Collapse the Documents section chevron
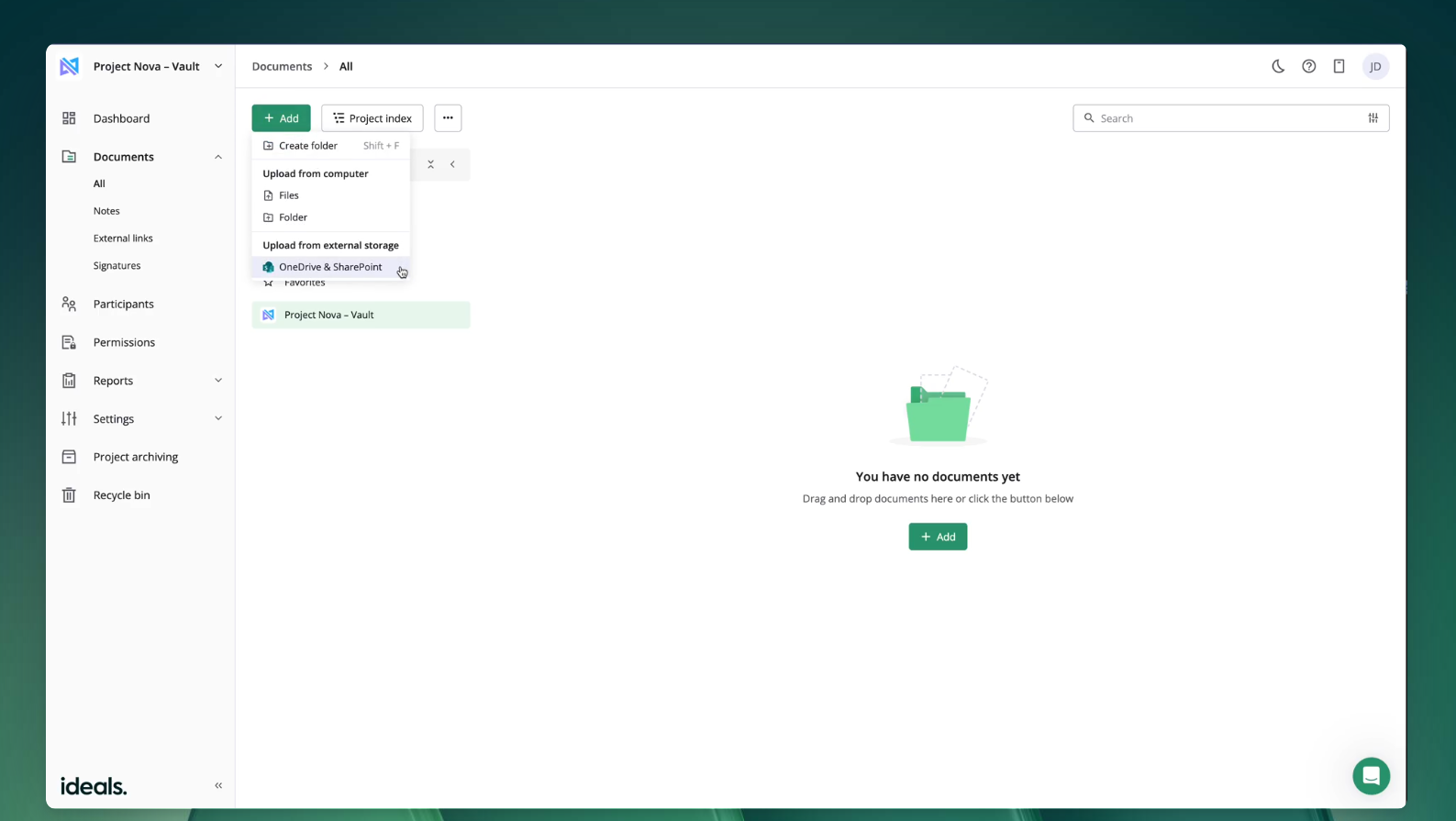This screenshot has height=821, width=1456. click(x=218, y=157)
